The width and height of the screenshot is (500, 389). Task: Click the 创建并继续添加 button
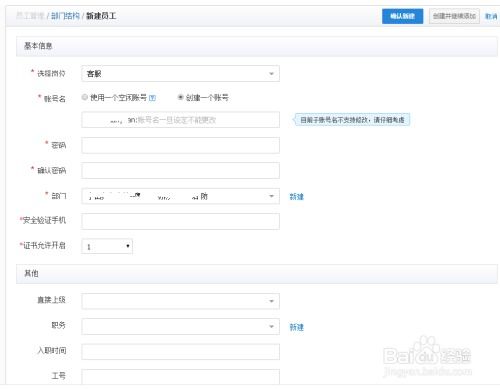point(454,16)
